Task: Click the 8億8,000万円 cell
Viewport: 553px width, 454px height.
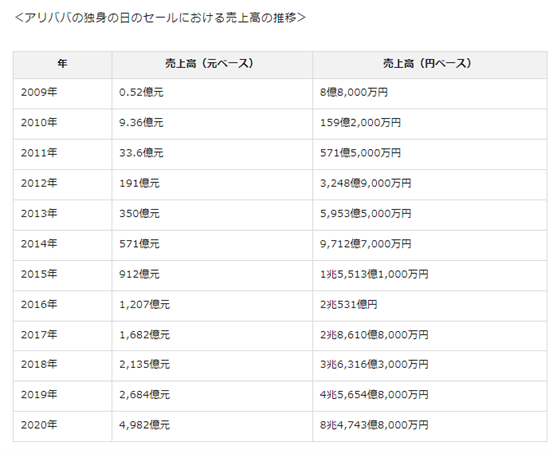Action: coord(430,93)
